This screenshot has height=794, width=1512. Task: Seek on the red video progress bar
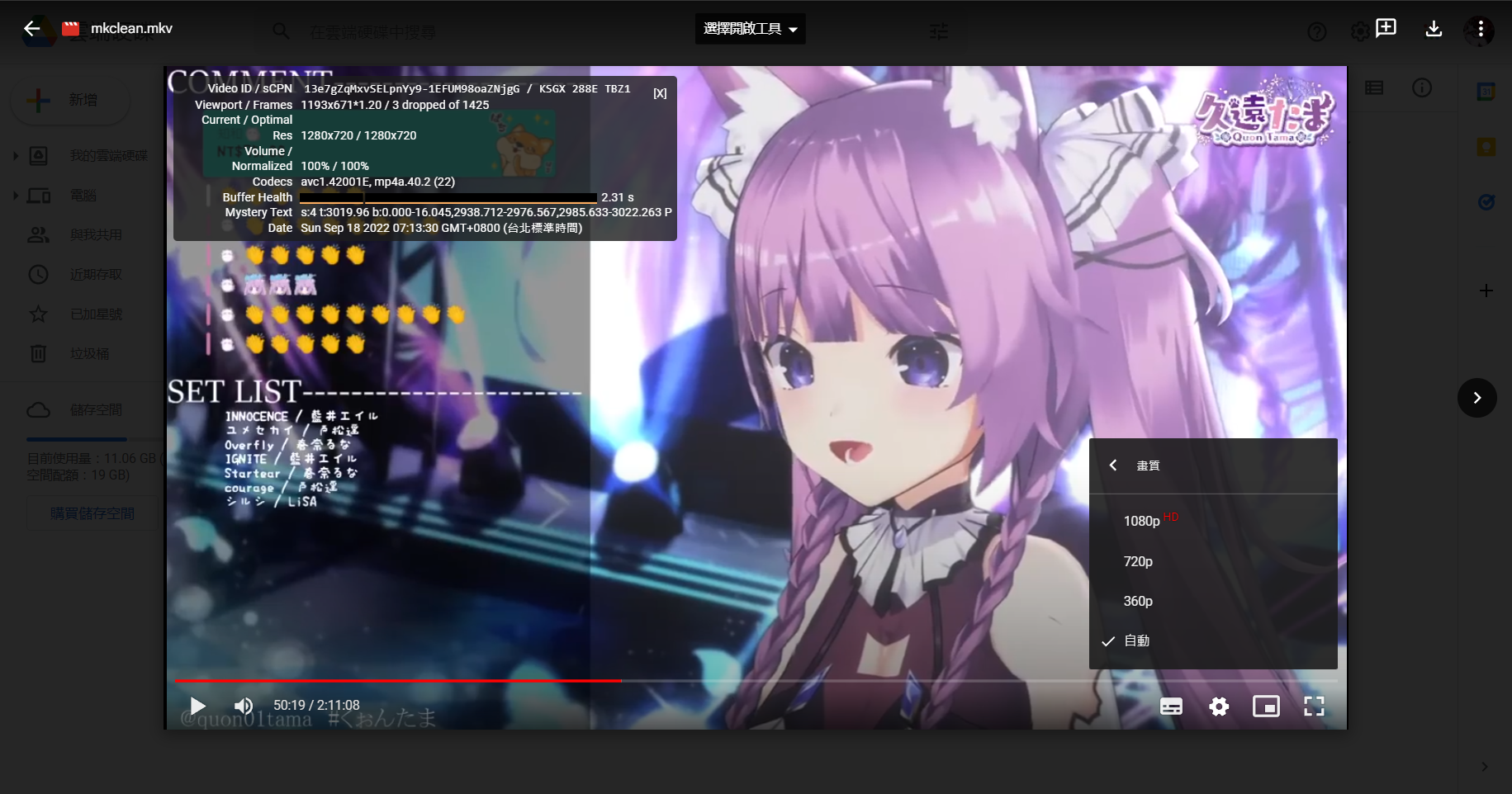[396, 681]
